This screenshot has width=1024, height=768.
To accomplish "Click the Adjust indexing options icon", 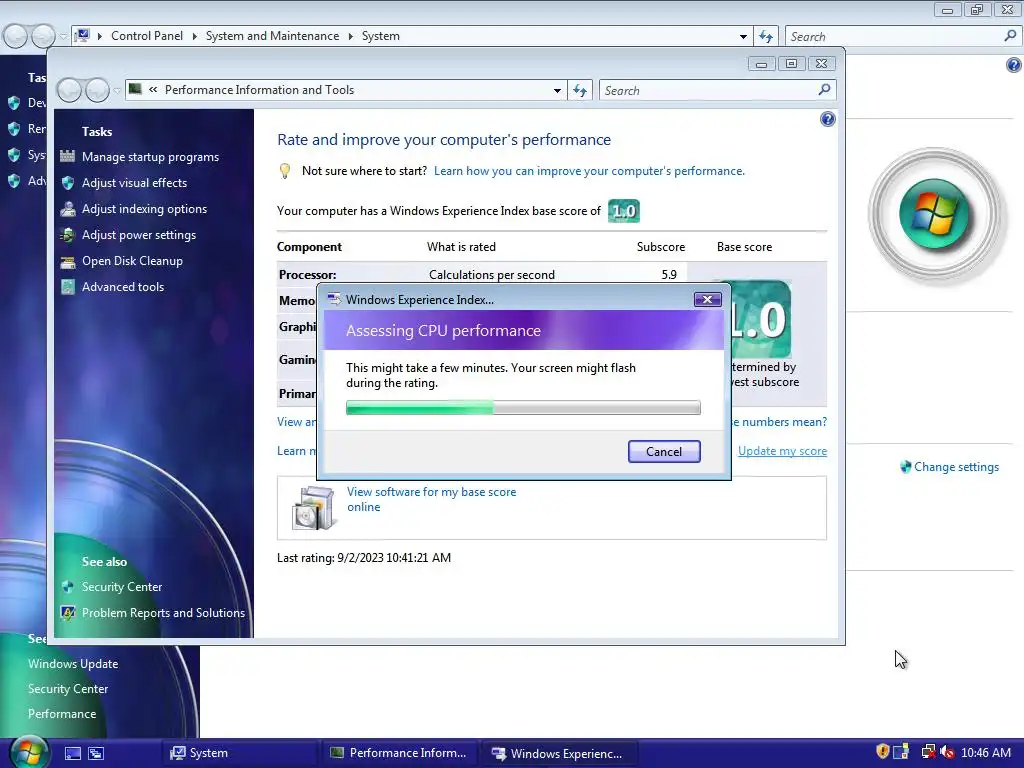I will (67, 209).
